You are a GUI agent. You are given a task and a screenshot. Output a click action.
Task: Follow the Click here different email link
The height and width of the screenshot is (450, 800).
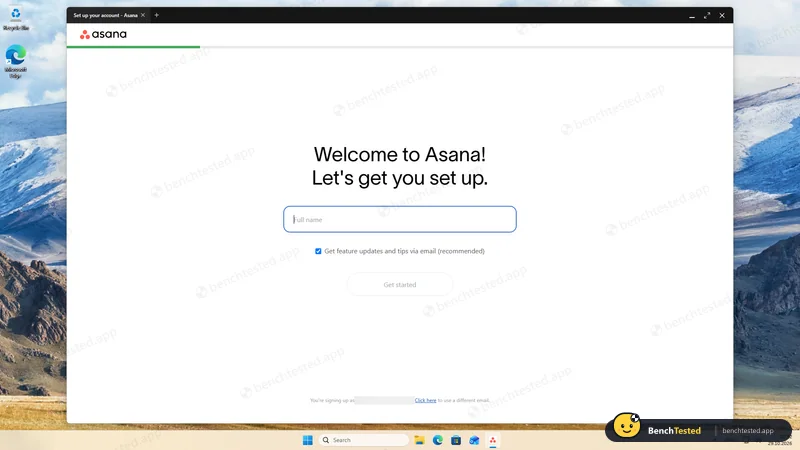pos(425,401)
